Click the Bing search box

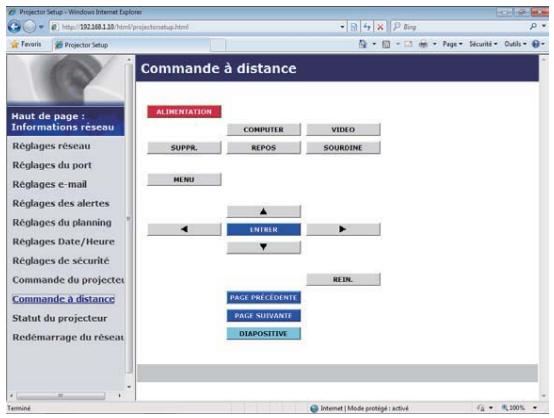point(459,27)
